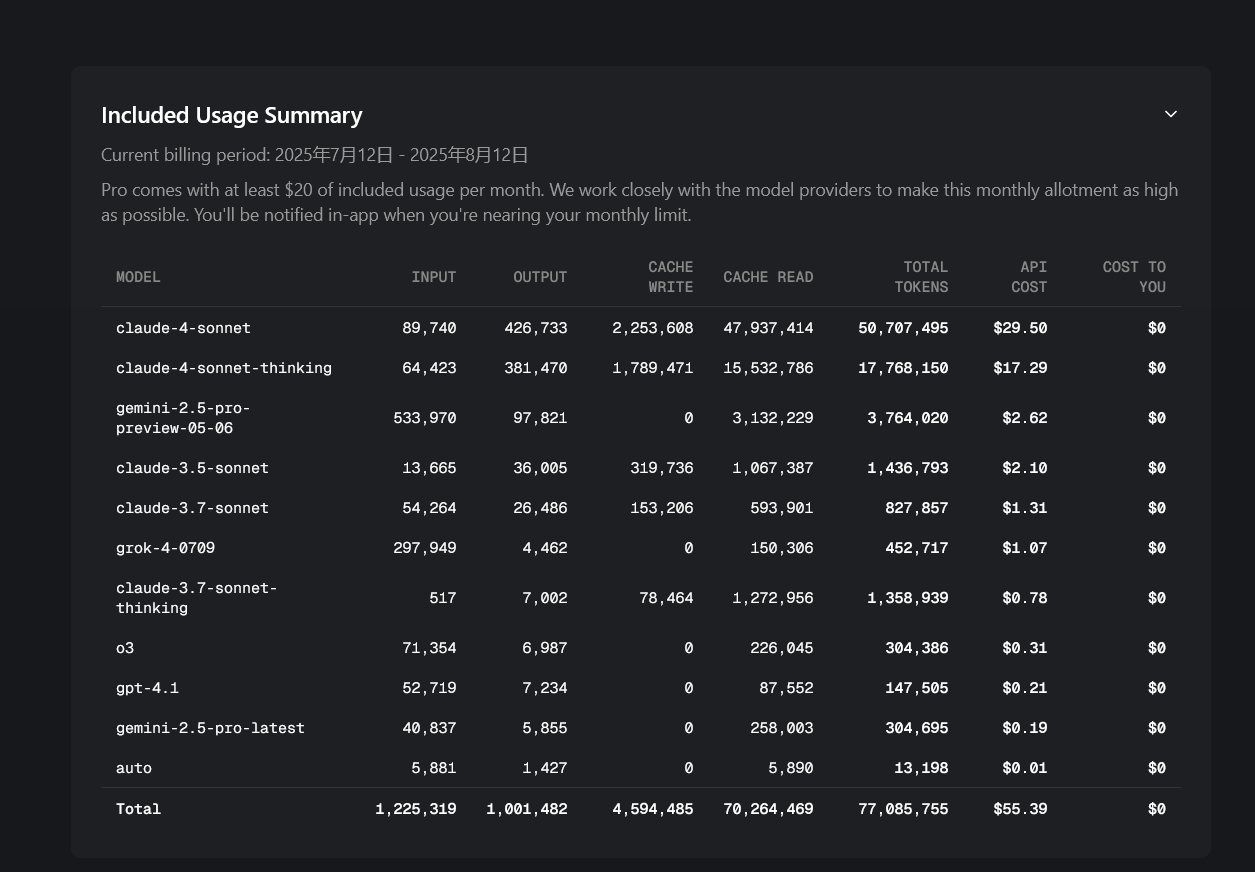Click grok-4-0709 input 297,949

click(425, 548)
